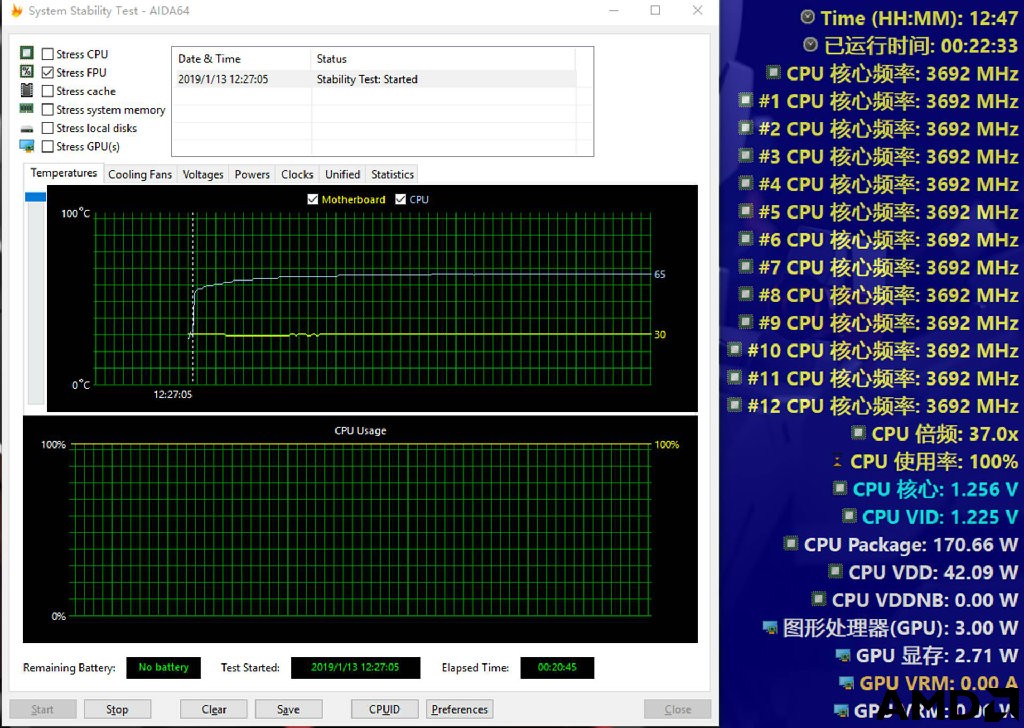1024x728 pixels.
Task: Select the 'Stability Test: Started' log entry
Action: click(367, 79)
